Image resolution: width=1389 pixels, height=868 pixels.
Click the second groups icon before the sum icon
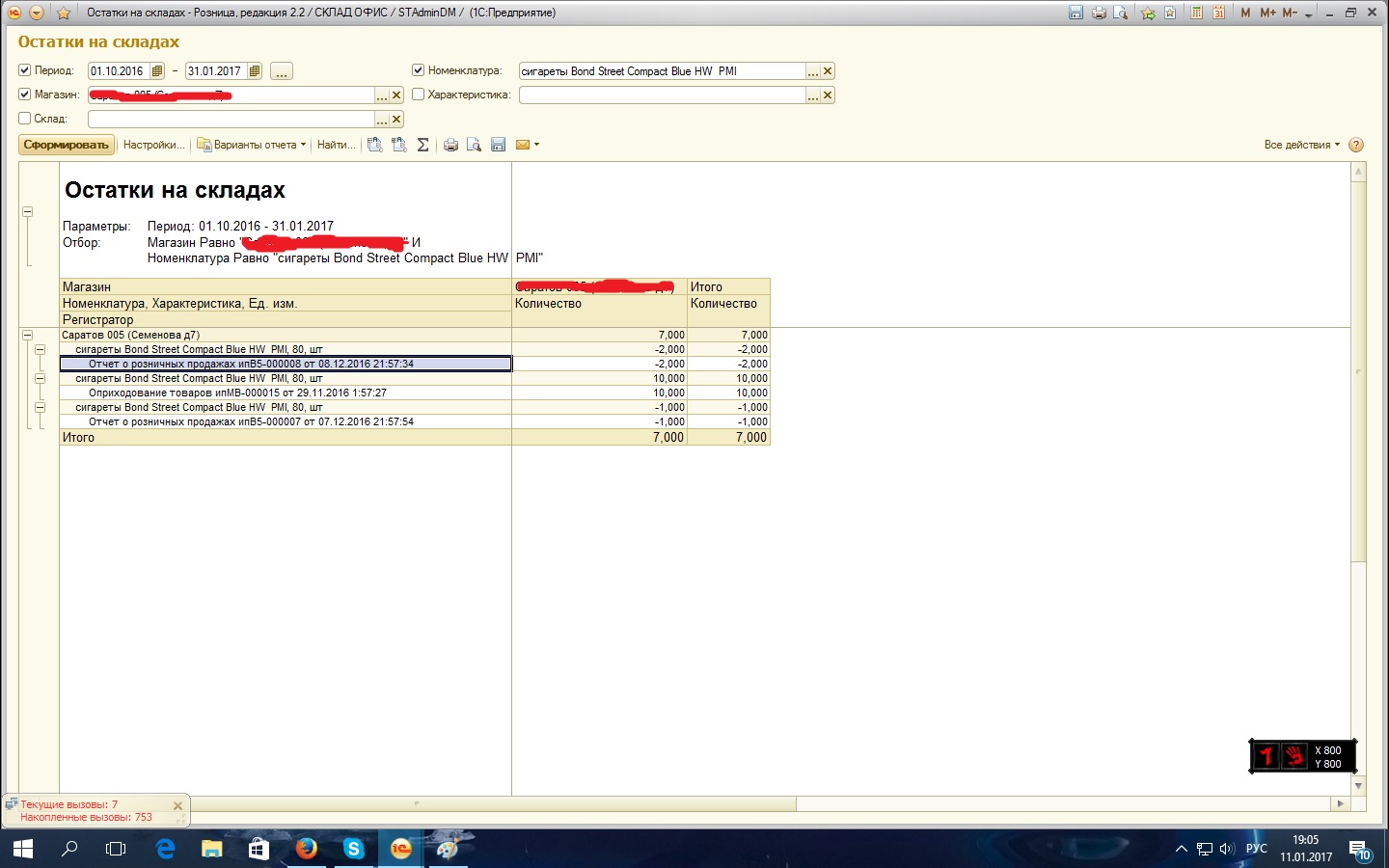[x=399, y=145]
